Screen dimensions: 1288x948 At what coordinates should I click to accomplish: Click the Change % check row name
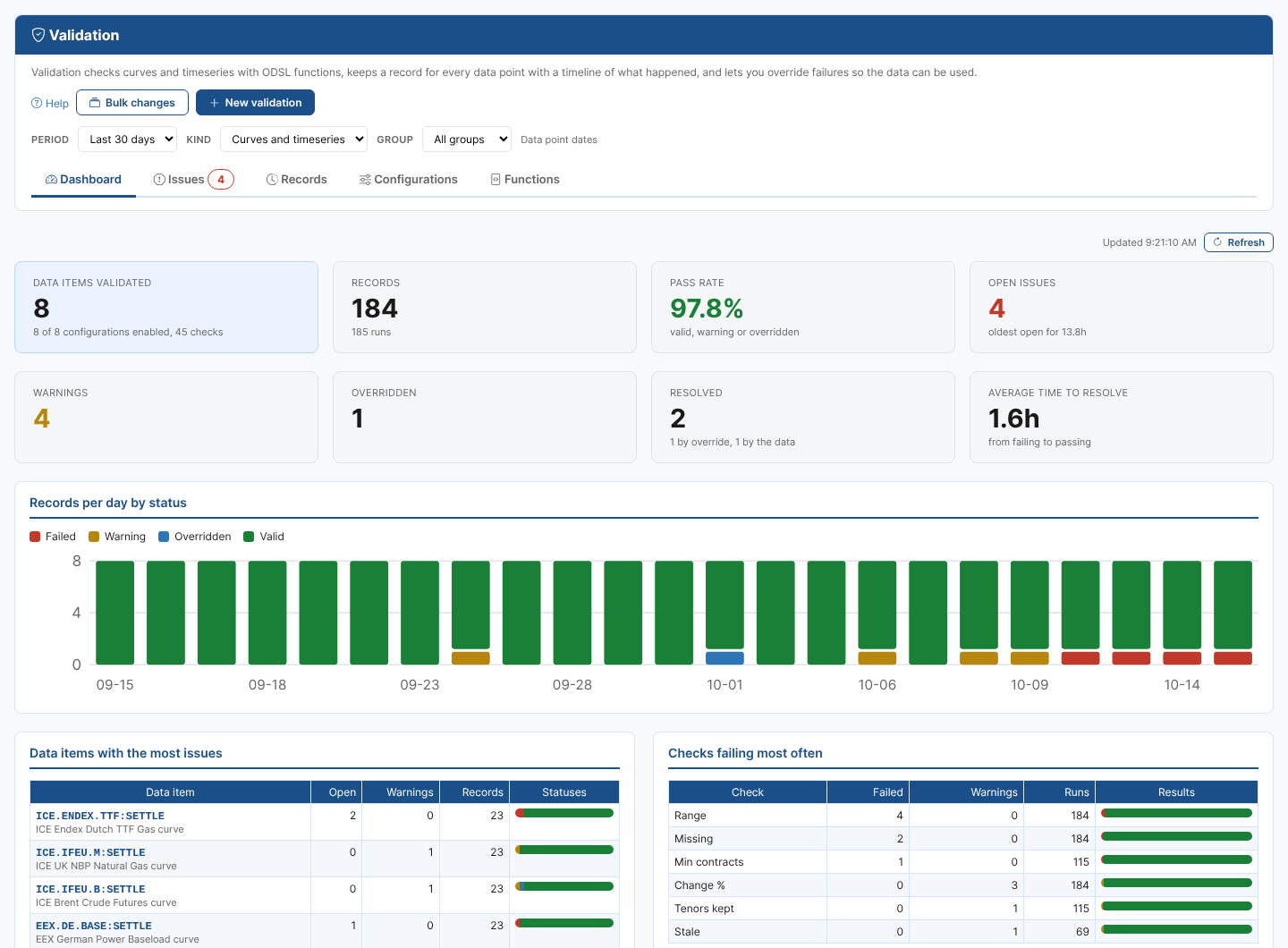[x=699, y=885]
